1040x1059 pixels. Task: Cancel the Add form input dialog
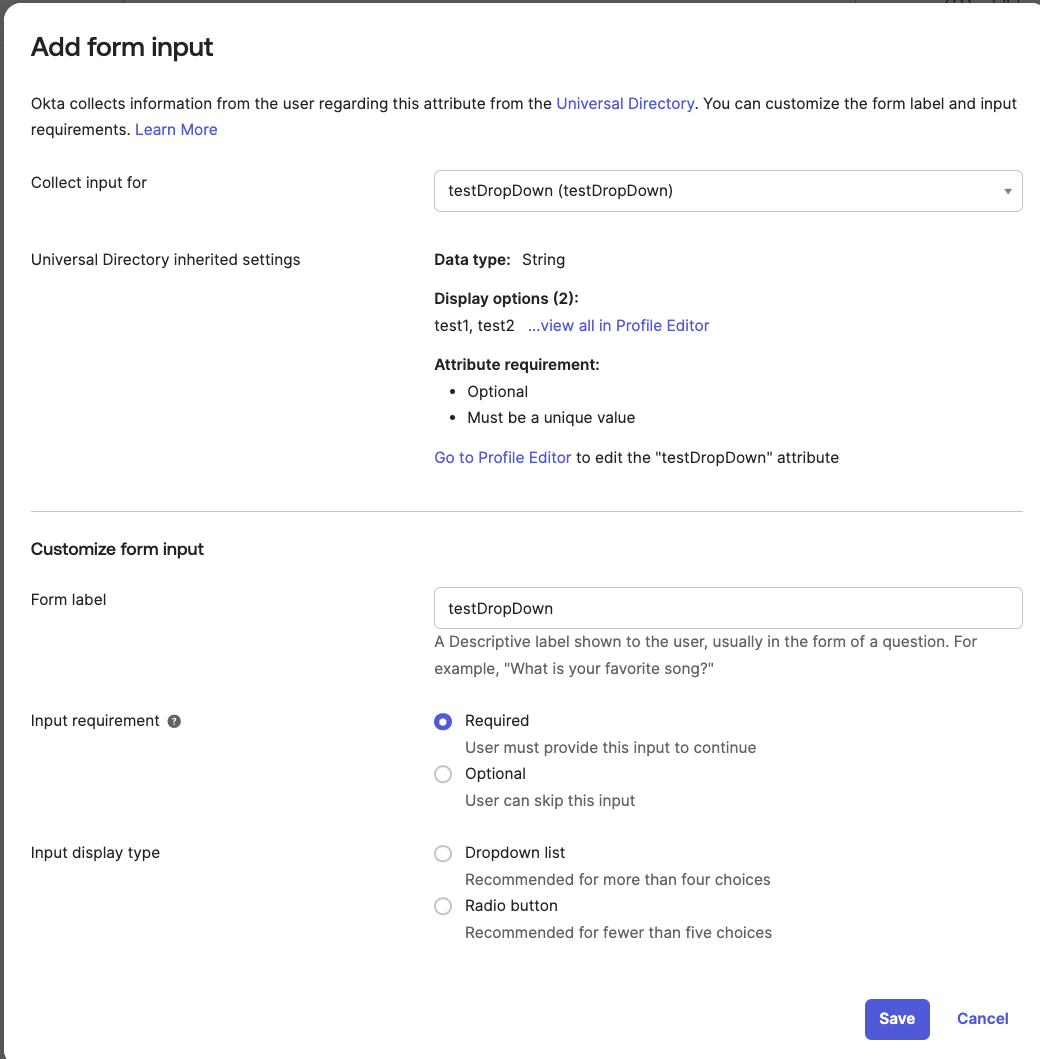click(x=982, y=1019)
